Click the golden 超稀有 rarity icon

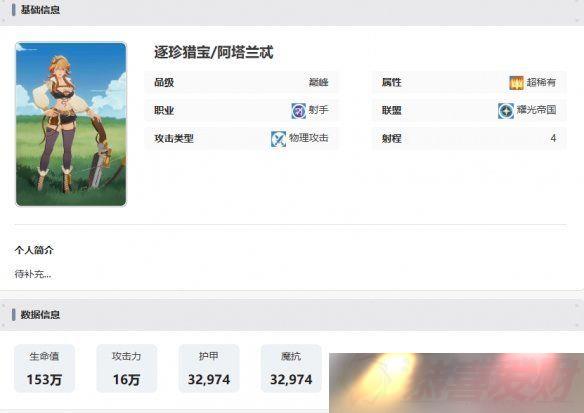coord(516,82)
